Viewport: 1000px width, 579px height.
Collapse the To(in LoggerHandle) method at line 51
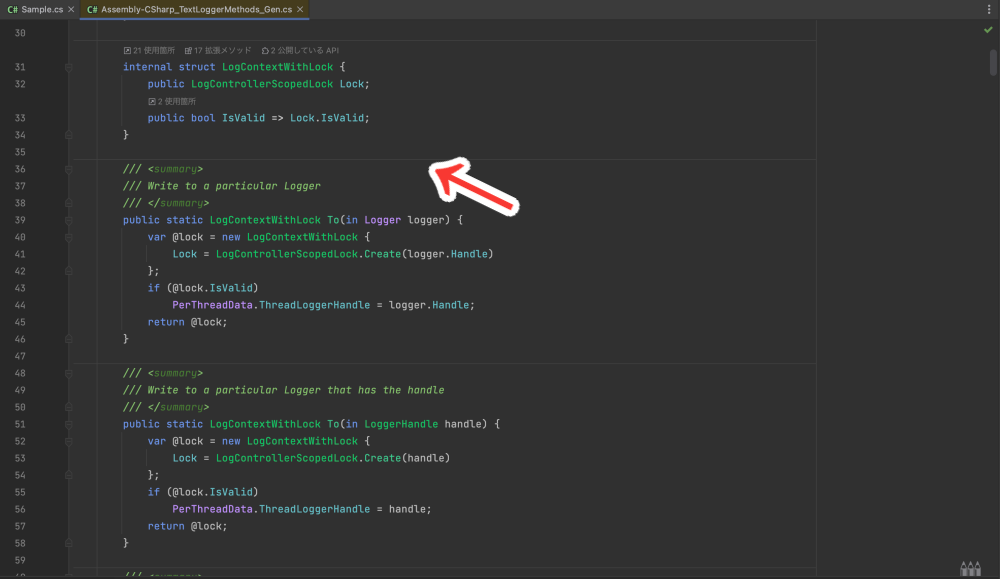pos(68,424)
